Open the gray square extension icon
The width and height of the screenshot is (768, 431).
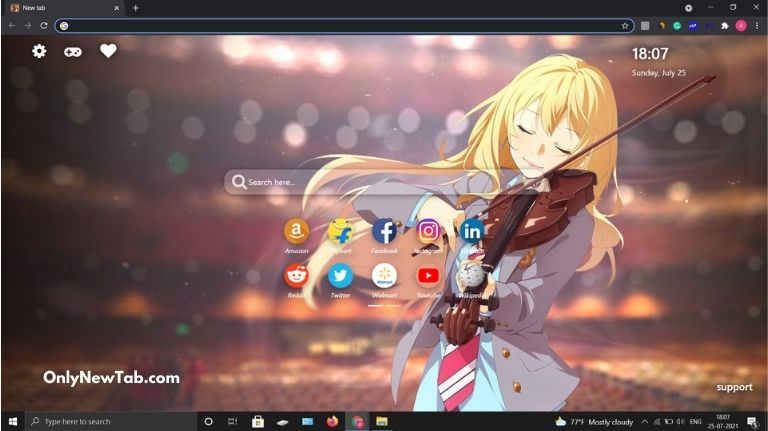[645, 25]
